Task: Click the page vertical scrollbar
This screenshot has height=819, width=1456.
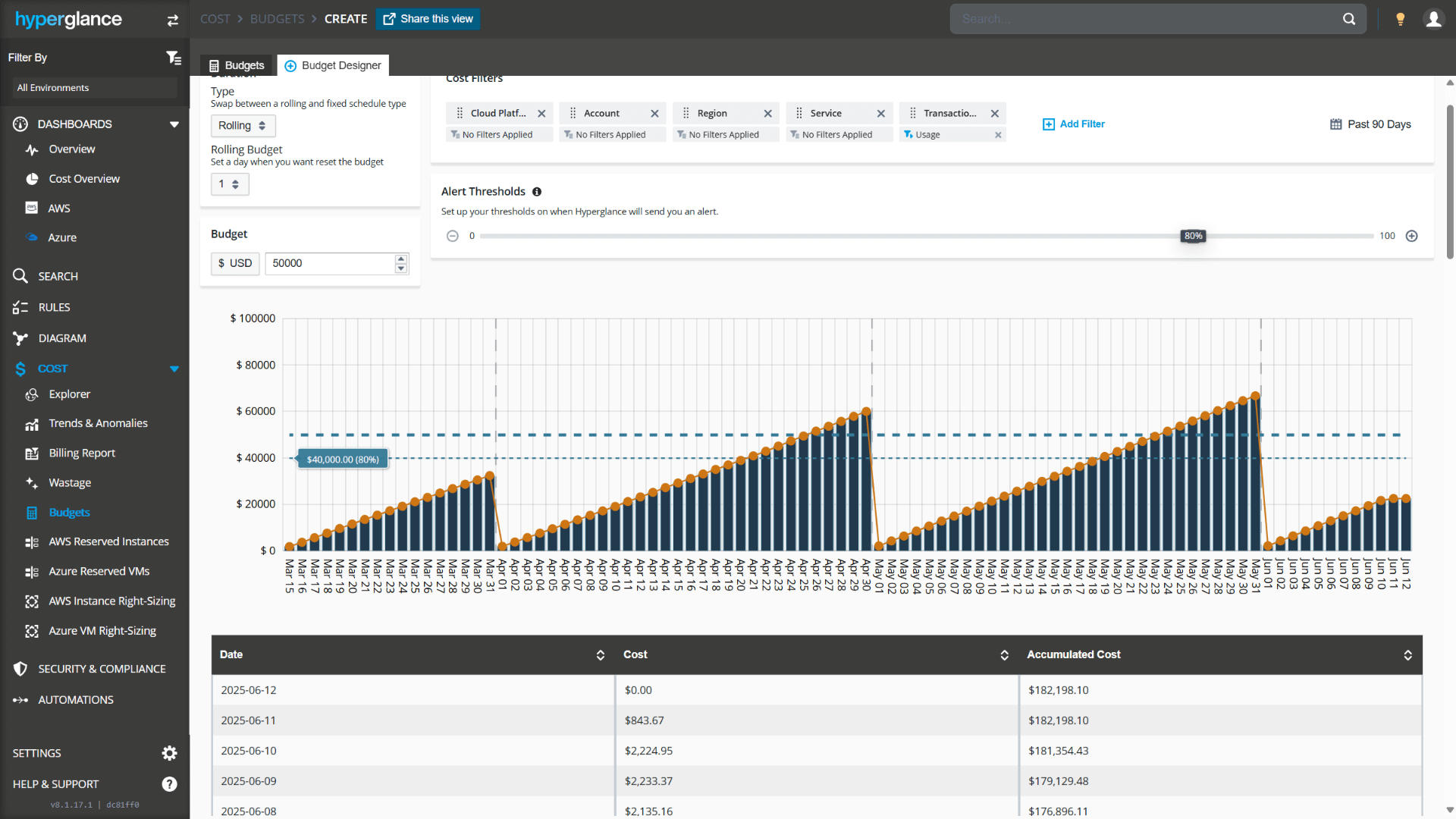Action: point(1450,182)
